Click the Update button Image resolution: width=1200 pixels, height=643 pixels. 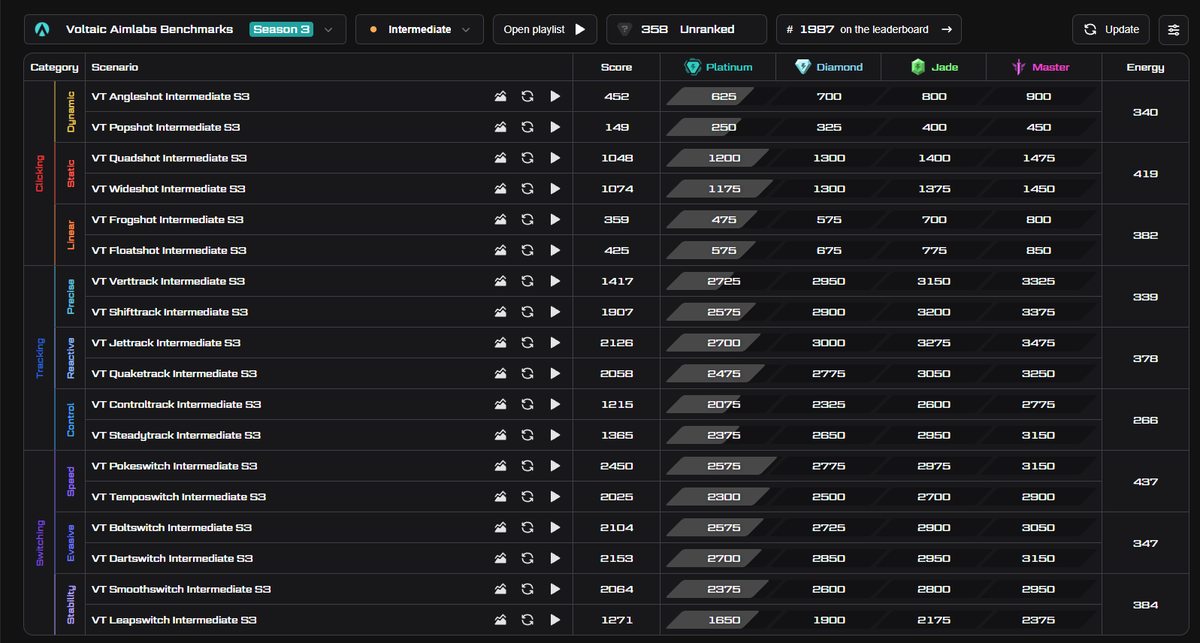pos(1111,29)
